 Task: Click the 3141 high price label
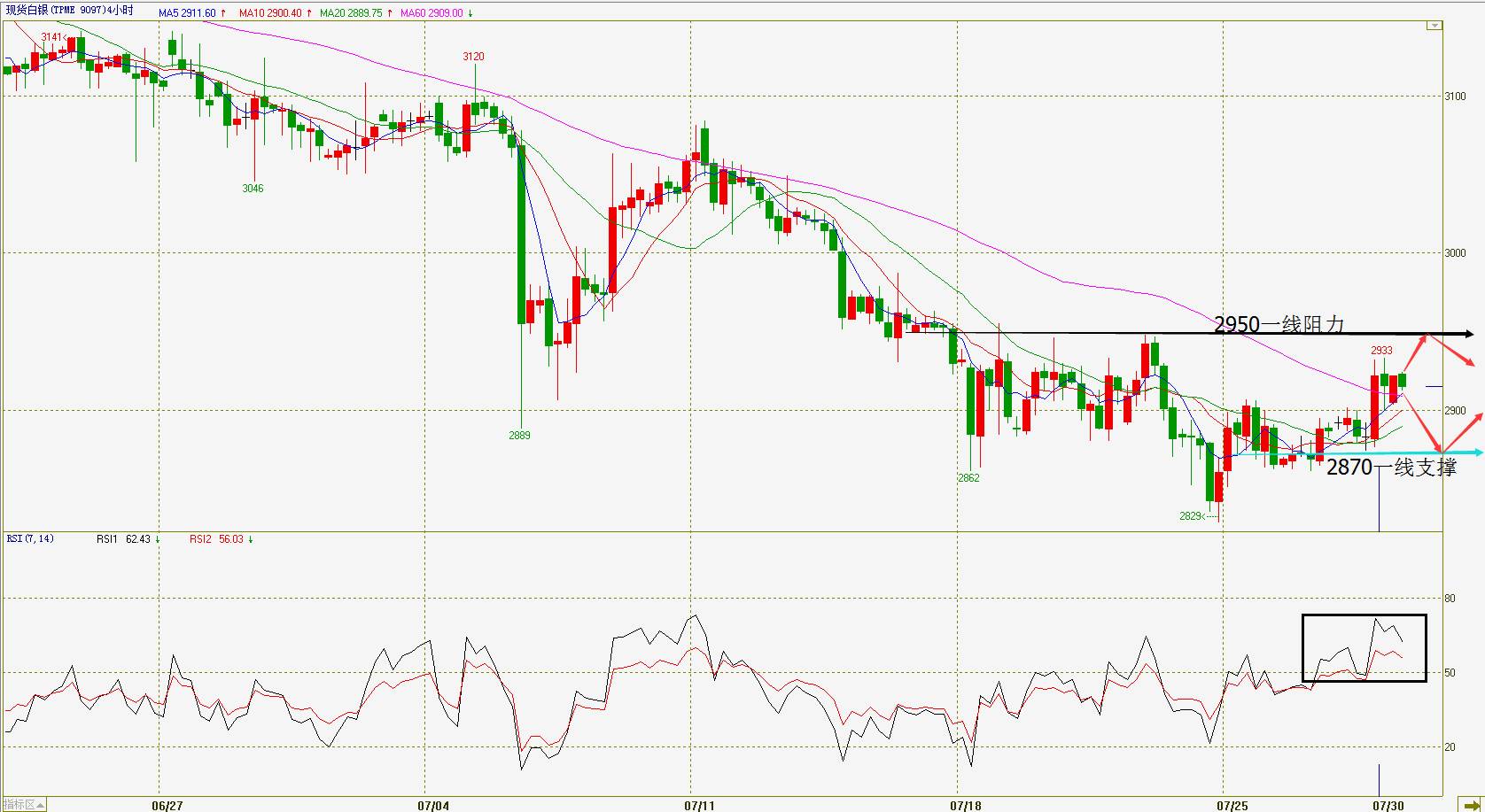point(52,37)
